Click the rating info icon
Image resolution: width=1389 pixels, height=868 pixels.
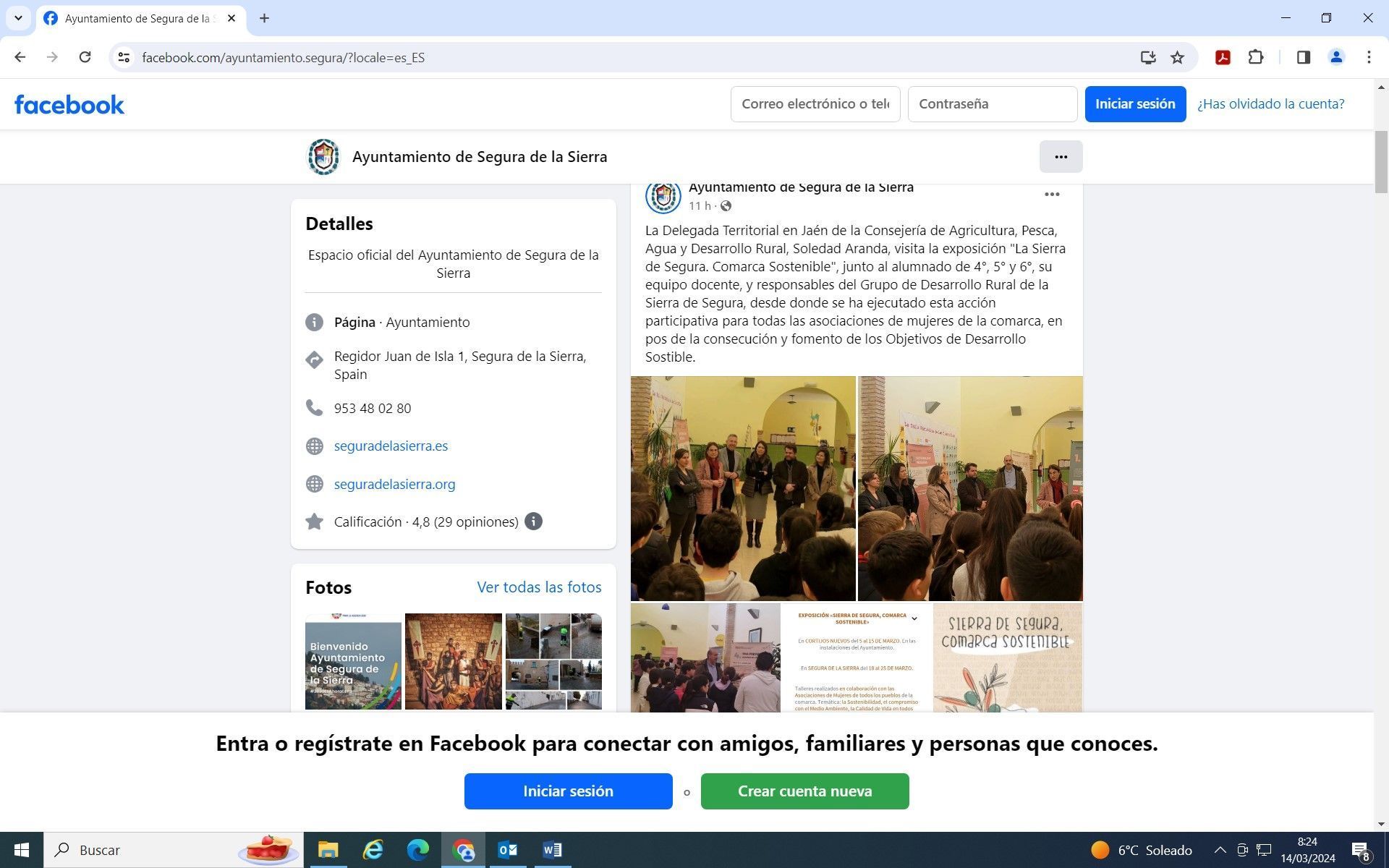click(x=533, y=522)
